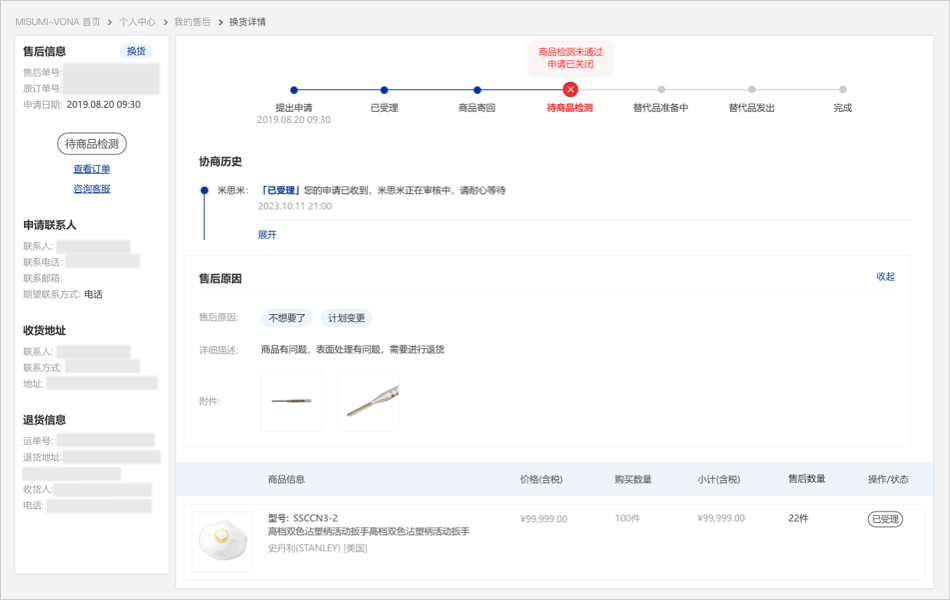Image resolution: width=950 pixels, height=600 pixels.
Task: Click the 替代品准备中 step dot
Action: tap(661, 90)
